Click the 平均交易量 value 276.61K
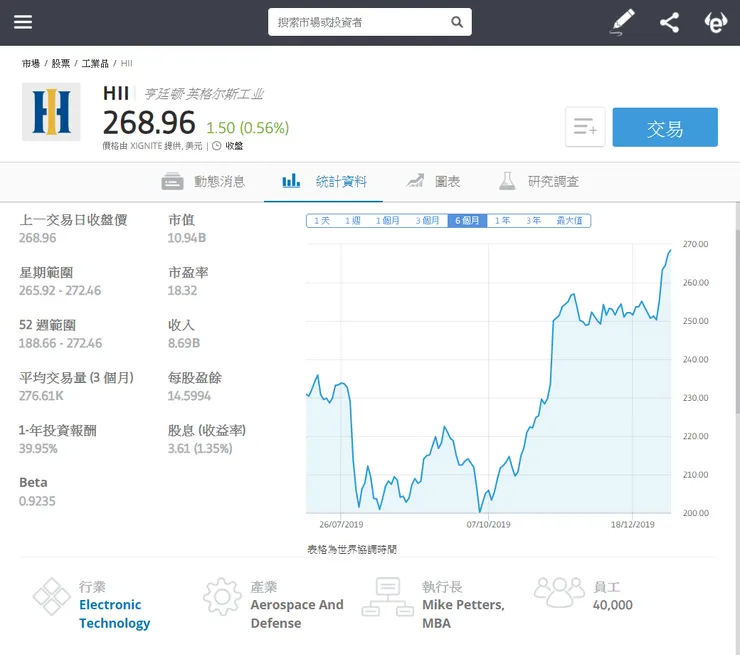 point(41,396)
